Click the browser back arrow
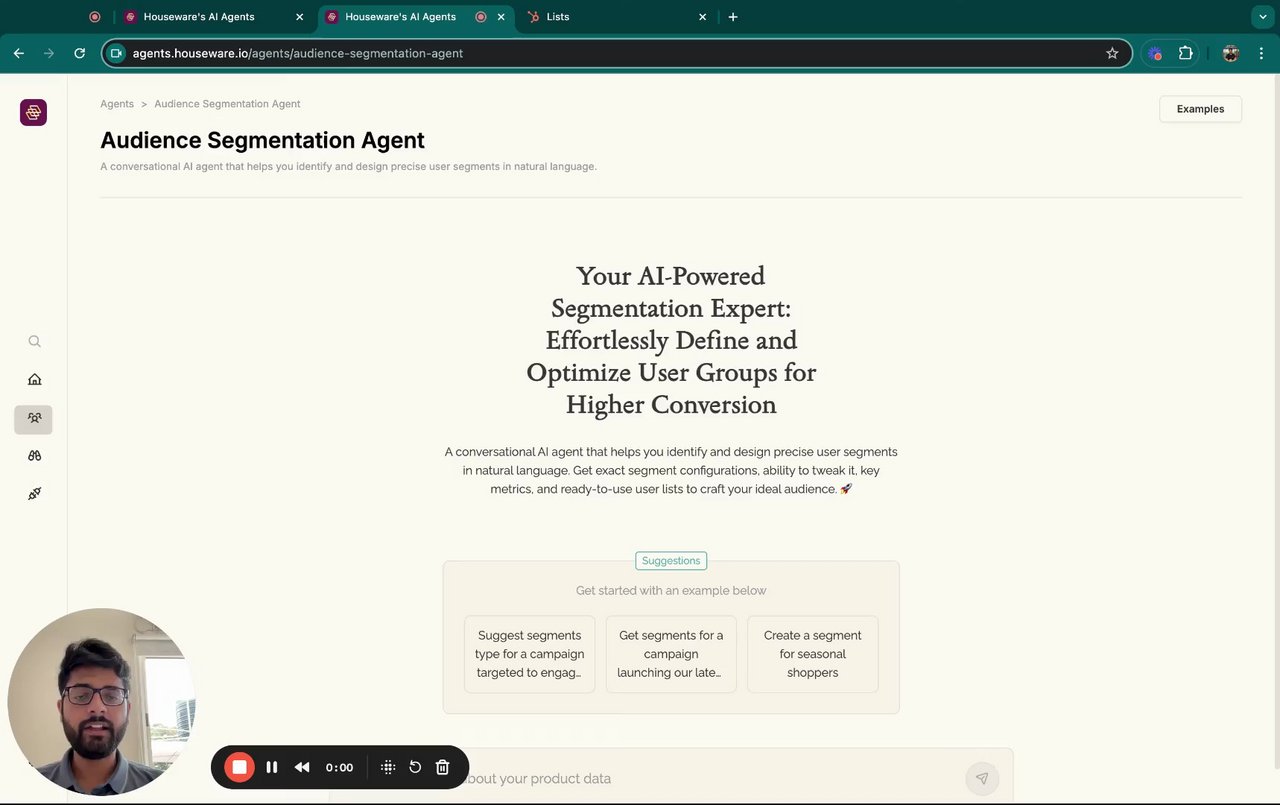 [x=19, y=53]
